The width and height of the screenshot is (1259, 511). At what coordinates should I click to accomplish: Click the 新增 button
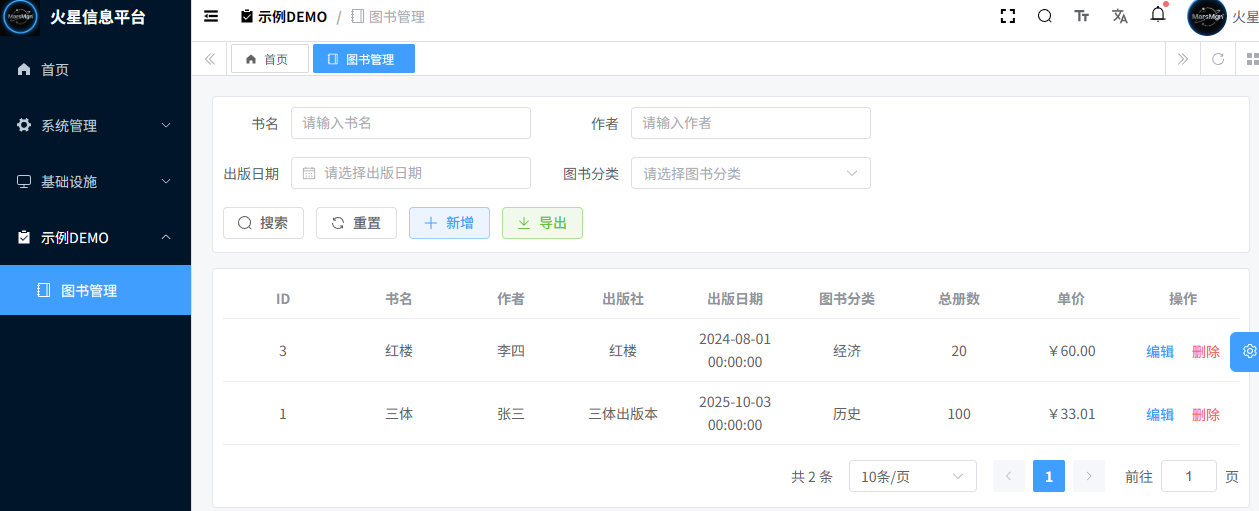[x=448, y=223]
